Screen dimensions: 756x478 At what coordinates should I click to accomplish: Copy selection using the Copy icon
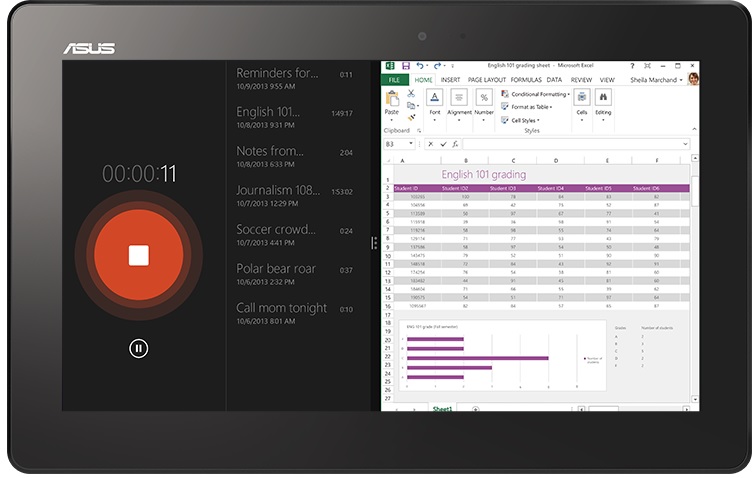point(411,105)
